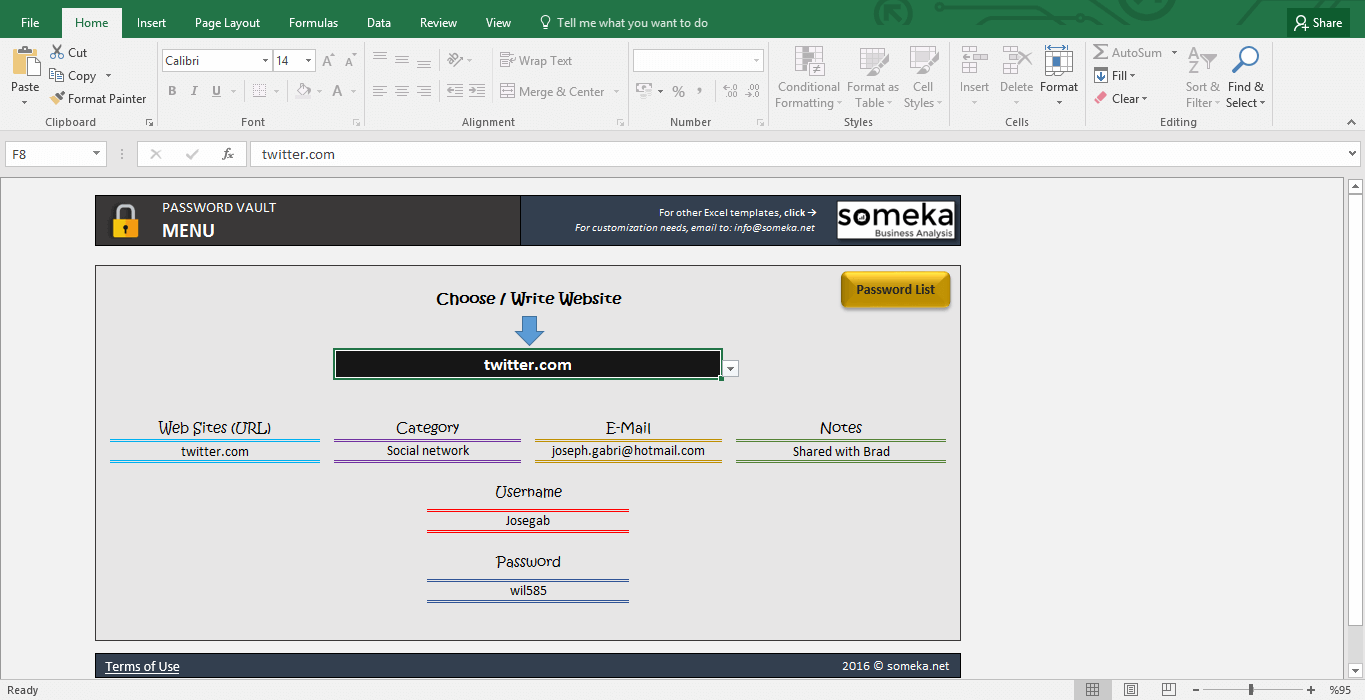The width and height of the screenshot is (1365, 700).
Task: Open the Clear eraser dropdown
Action: pos(1121,99)
